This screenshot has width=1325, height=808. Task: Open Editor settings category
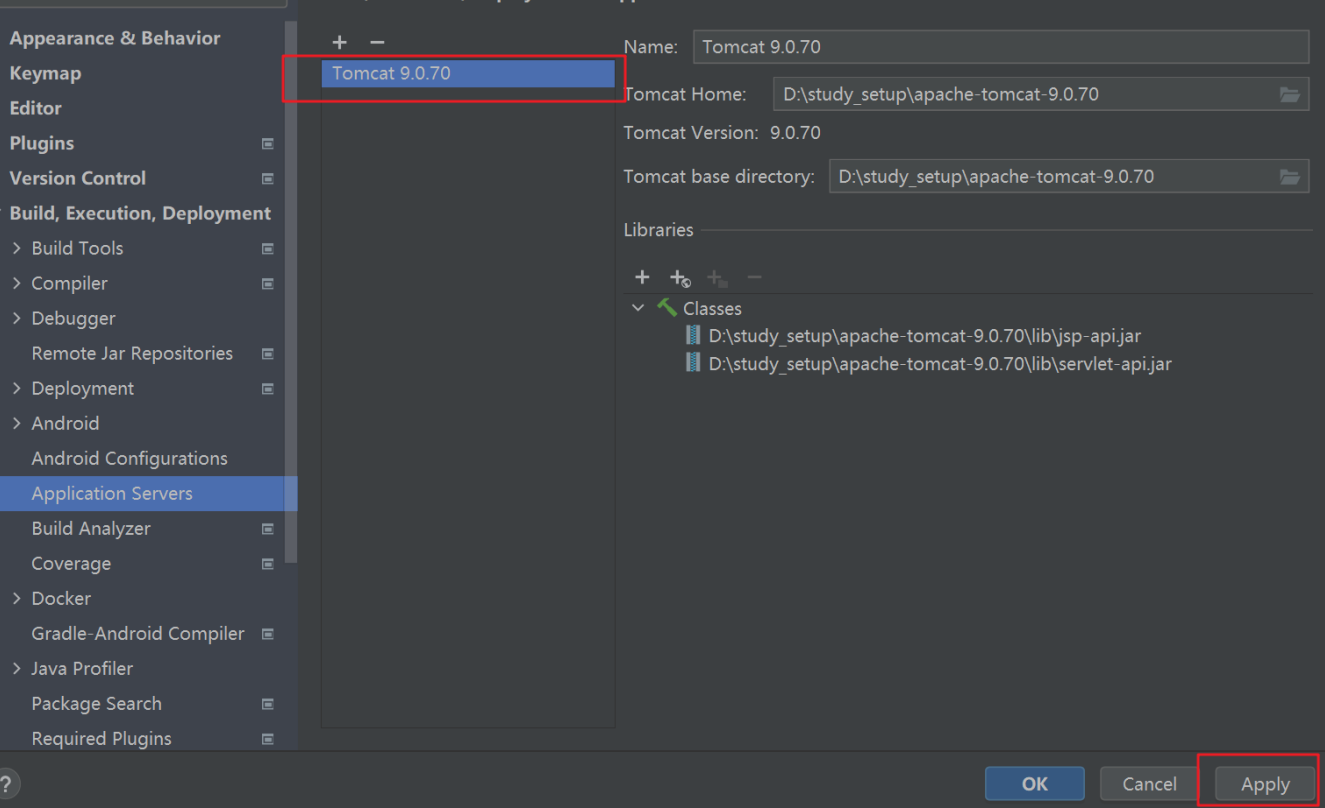click(35, 108)
